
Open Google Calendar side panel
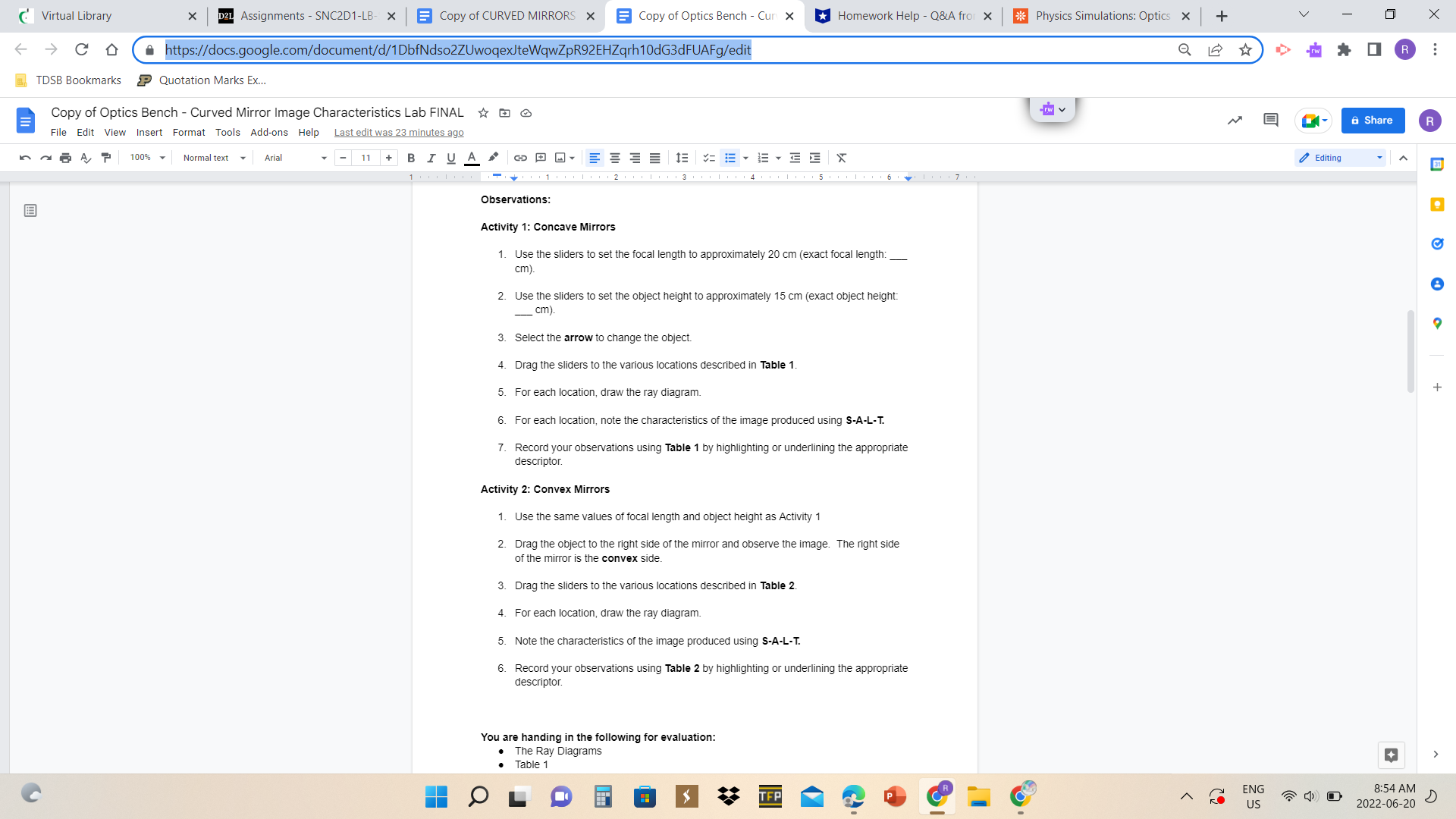1437,164
